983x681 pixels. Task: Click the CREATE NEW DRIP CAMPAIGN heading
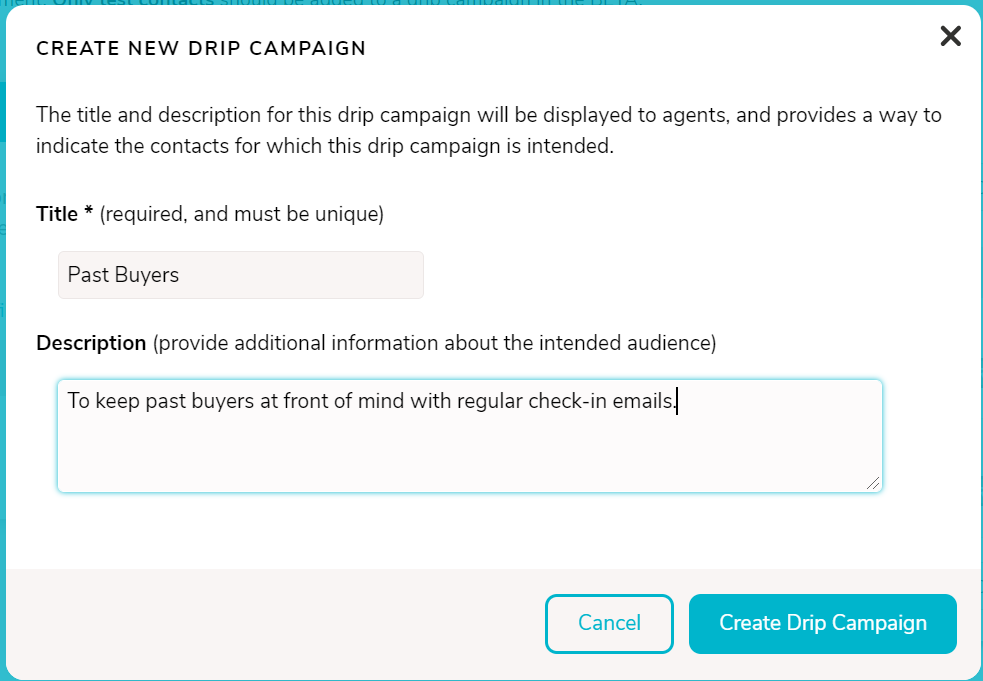click(201, 48)
